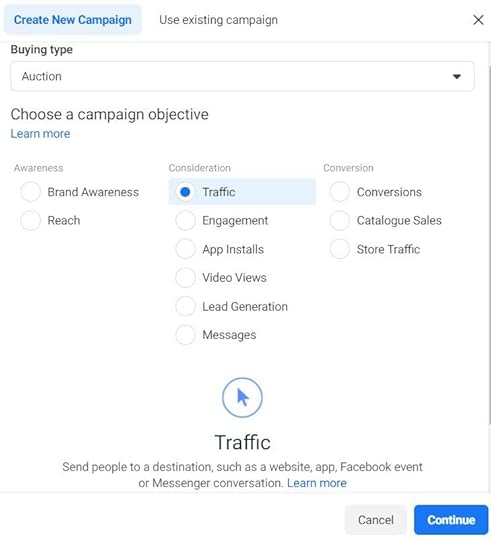
Task: Select the Conversions objective radio button
Action: coord(339,192)
